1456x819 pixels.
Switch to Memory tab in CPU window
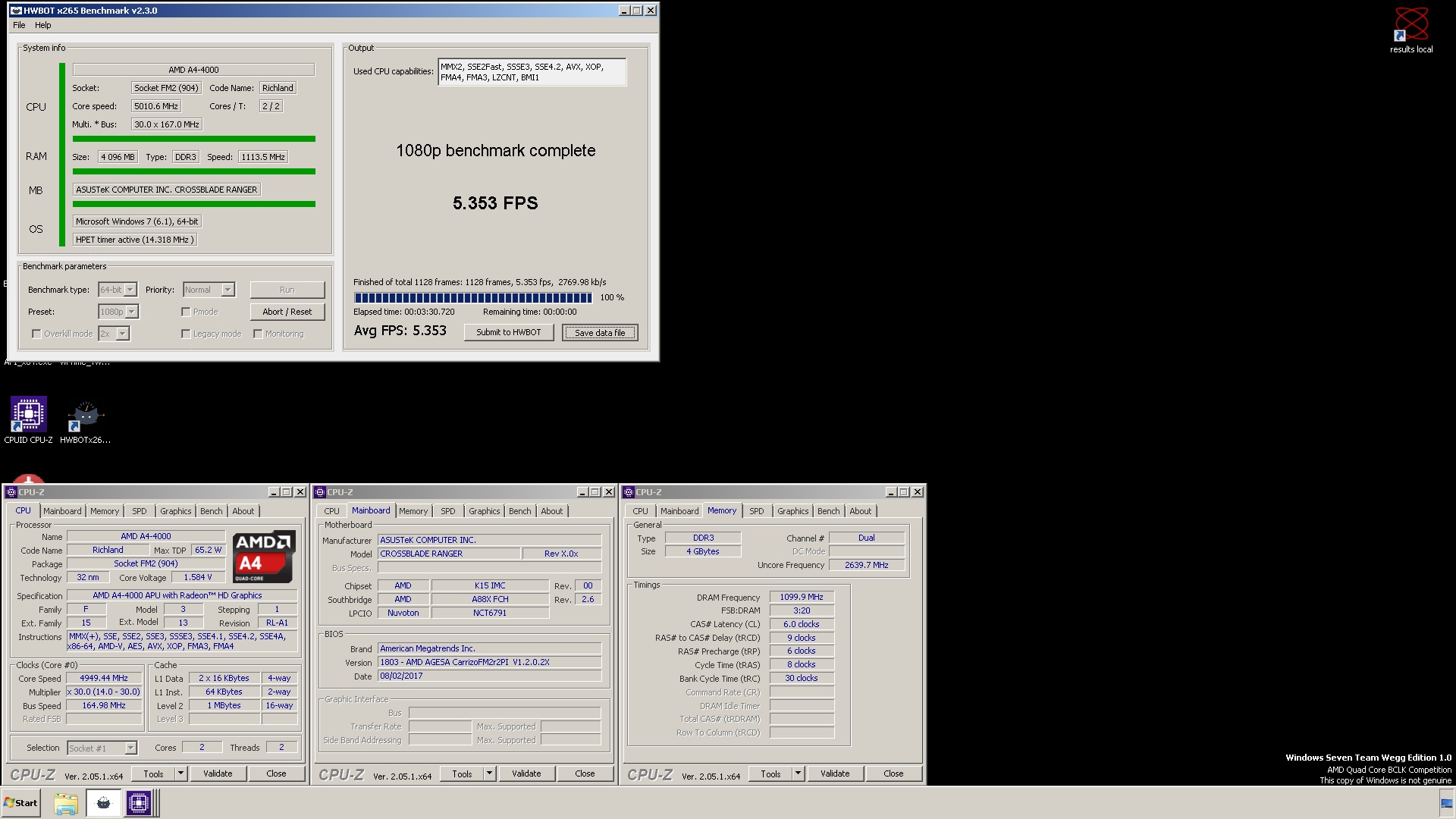(x=105, y=511)
